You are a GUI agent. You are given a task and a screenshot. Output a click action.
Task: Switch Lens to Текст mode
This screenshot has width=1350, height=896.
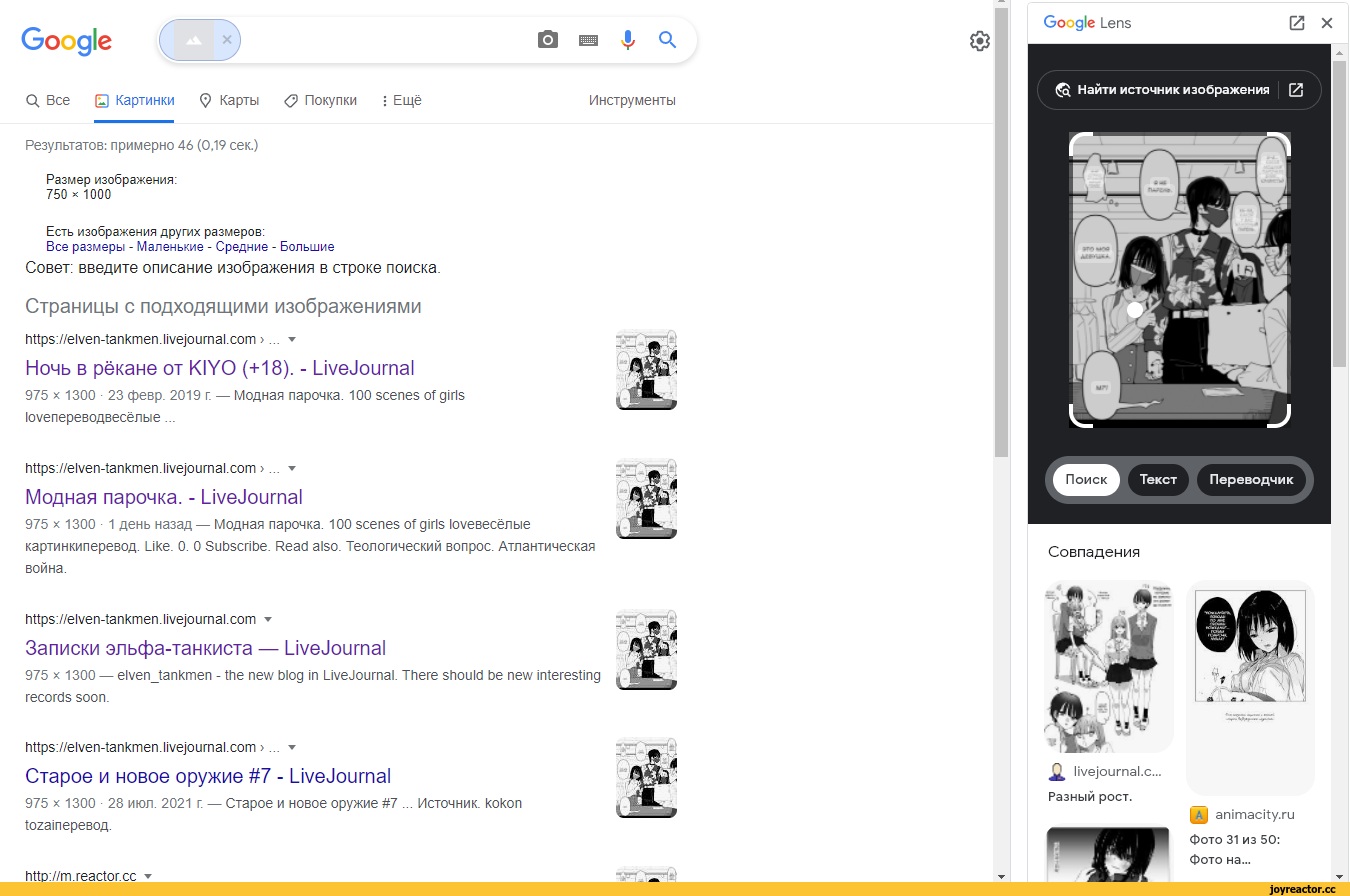[1158, 479]
